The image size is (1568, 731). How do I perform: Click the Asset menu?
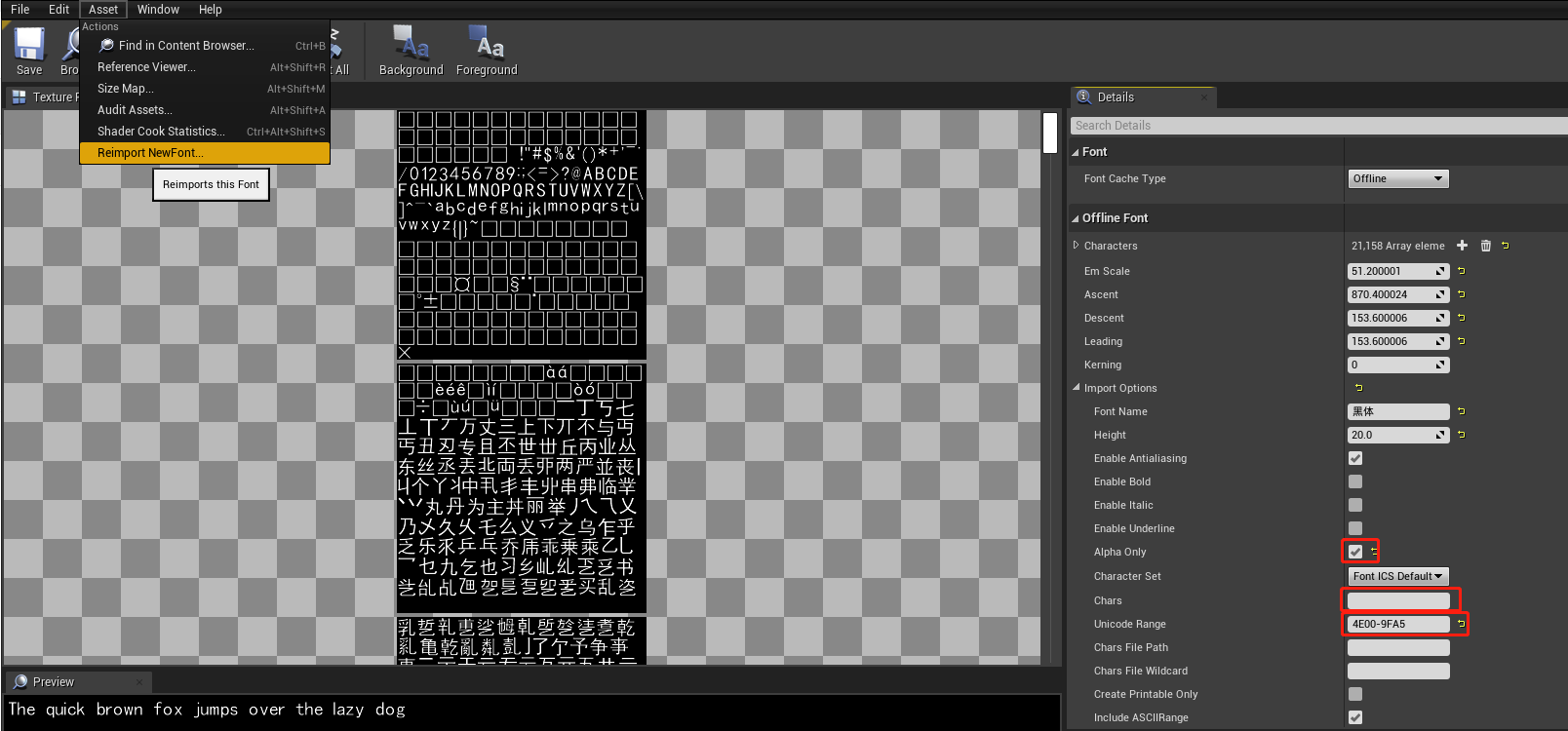coord(103,10)
